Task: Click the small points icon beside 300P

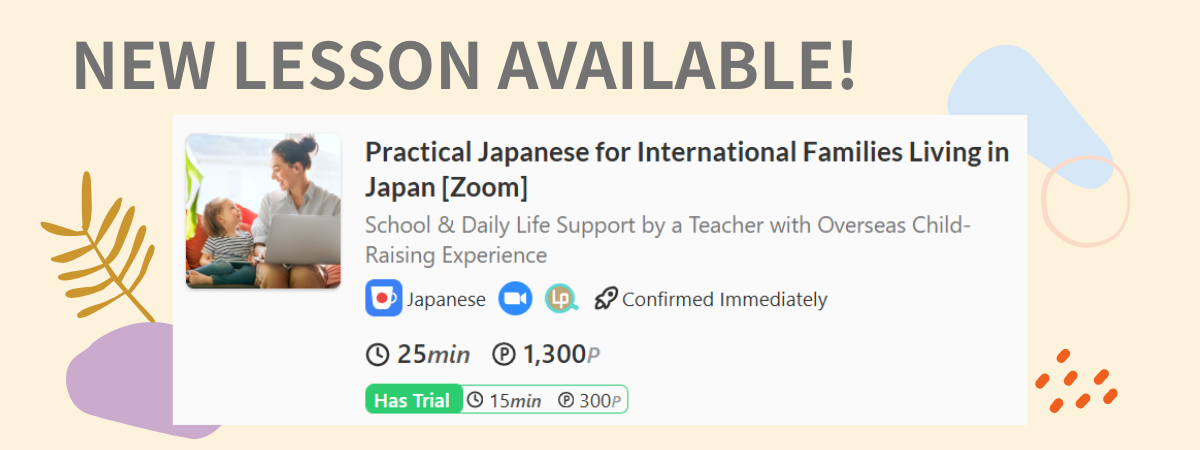Action: coord(566,401)
